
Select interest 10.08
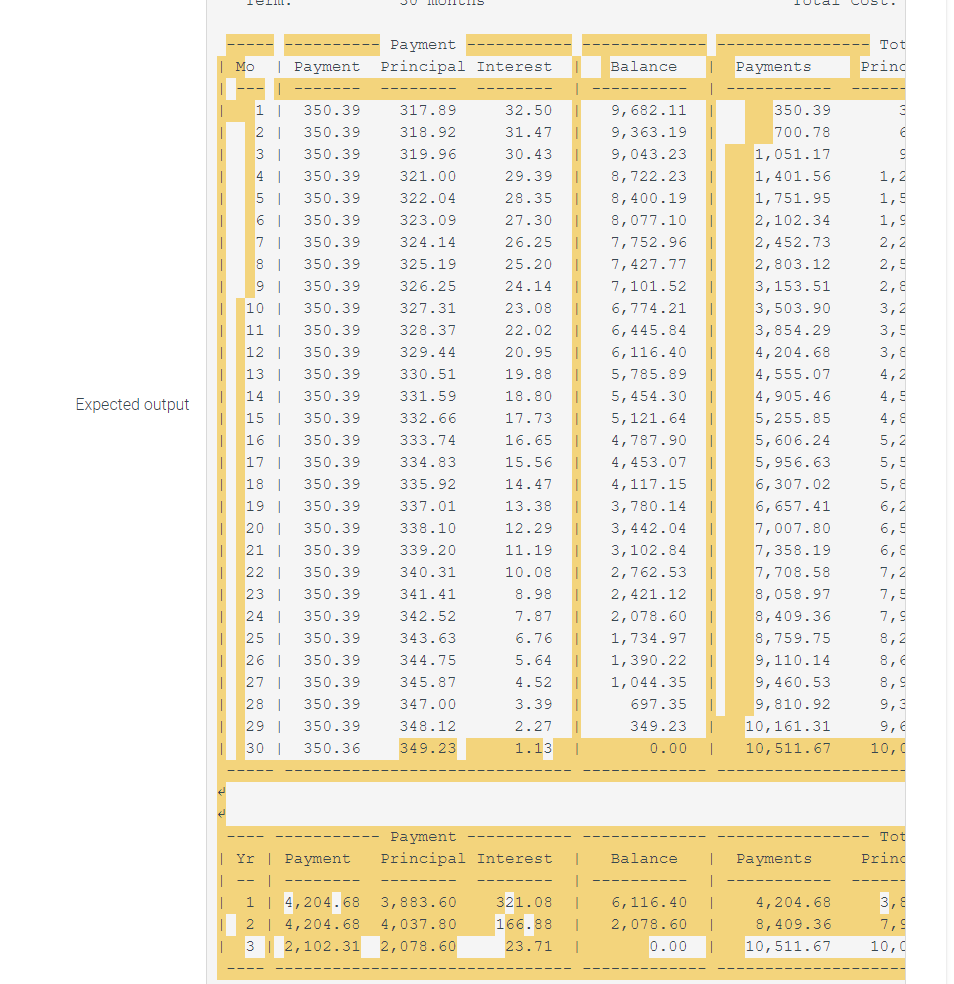(528, 572)
